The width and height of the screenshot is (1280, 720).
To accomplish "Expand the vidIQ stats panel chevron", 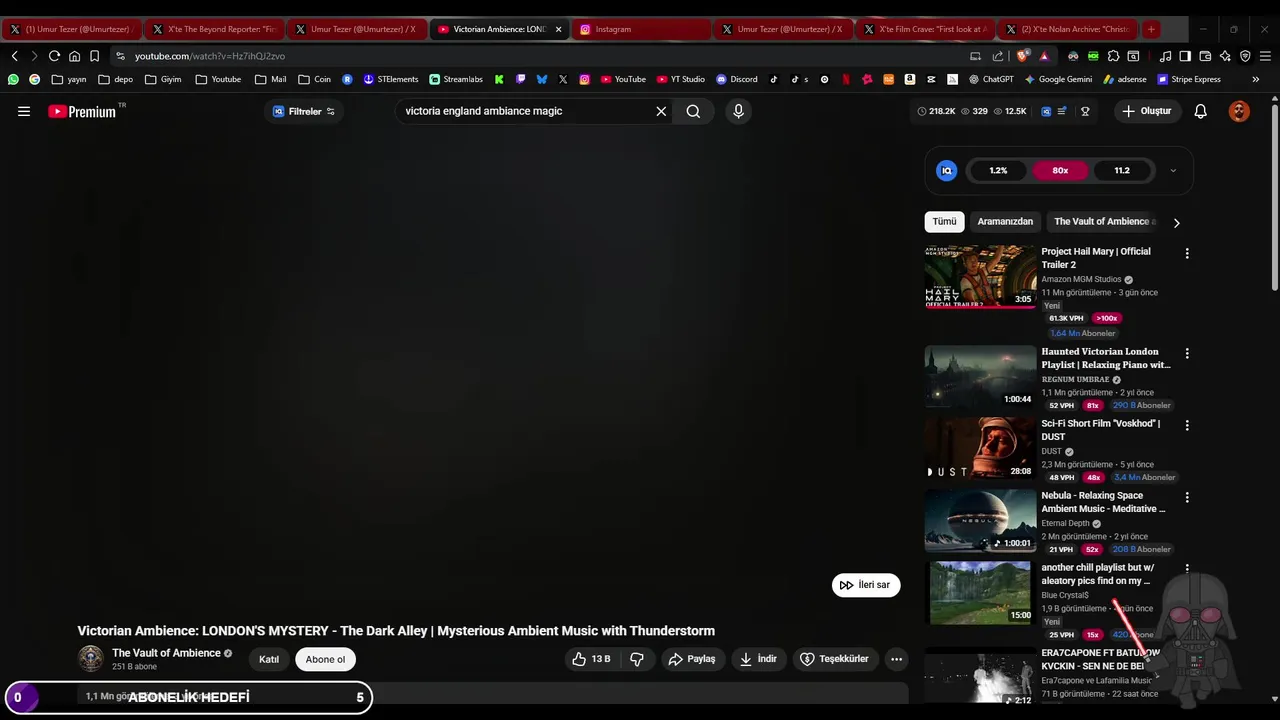I will click(x=1173, y=171).
